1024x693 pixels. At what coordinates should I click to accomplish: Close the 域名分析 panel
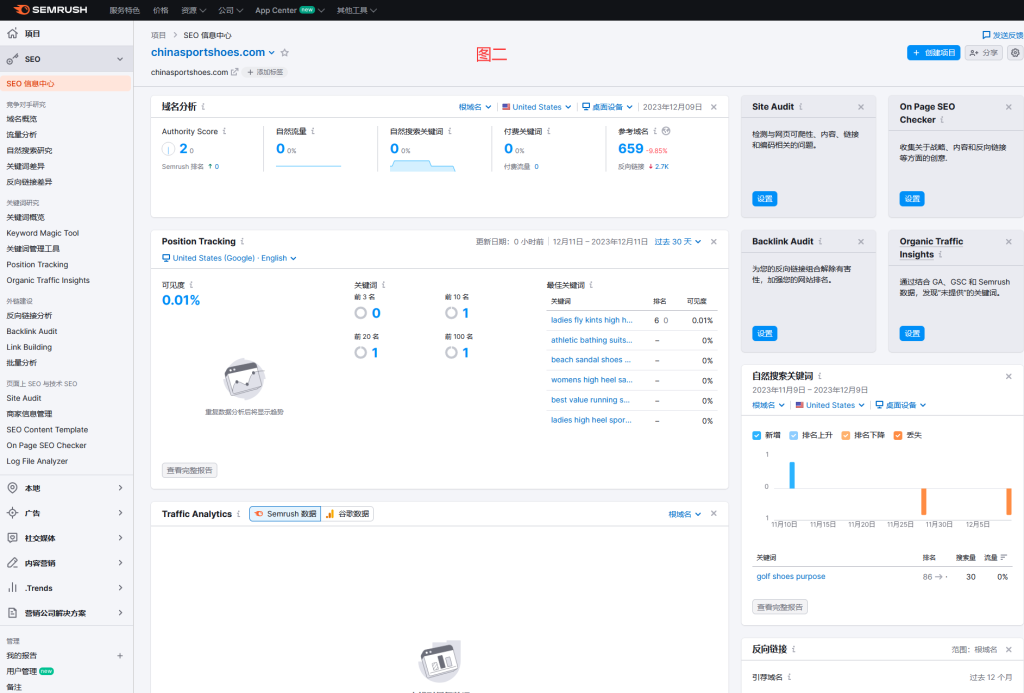pyautogui.click(x=714, y=107)
